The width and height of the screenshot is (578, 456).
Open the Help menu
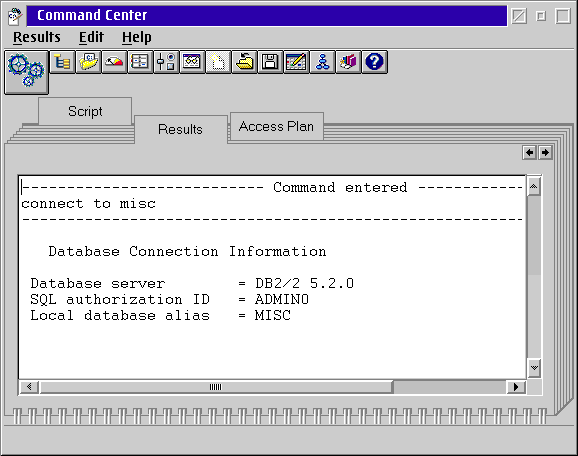(137, 37)
